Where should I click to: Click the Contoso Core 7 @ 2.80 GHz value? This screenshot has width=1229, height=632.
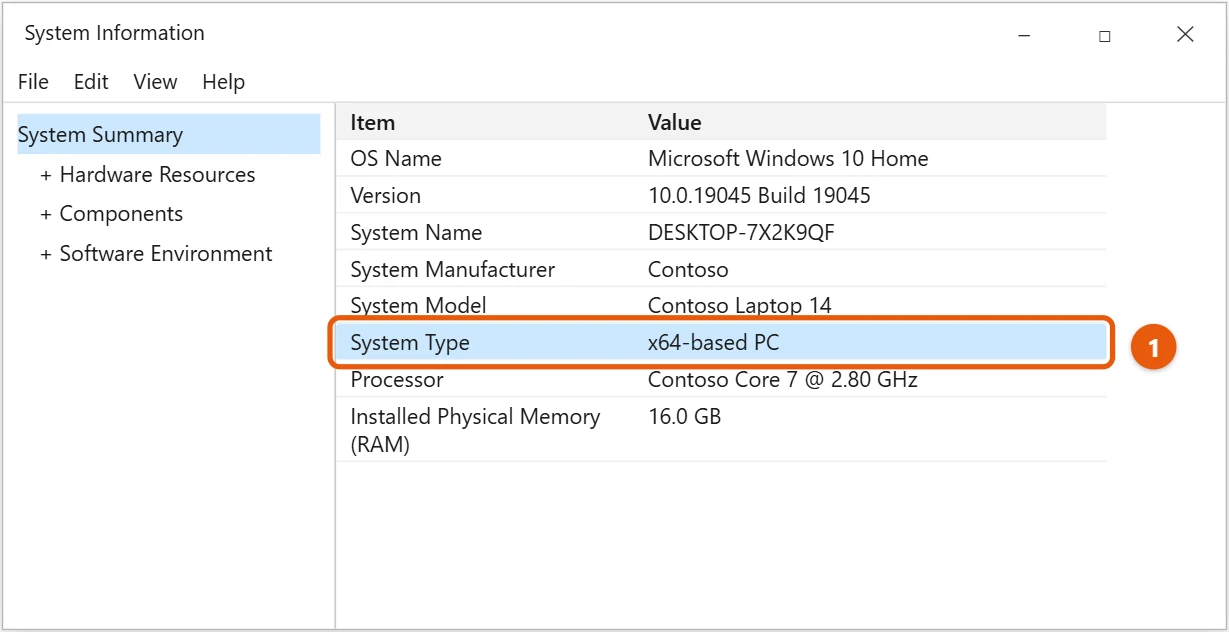(x=783, y=379)
